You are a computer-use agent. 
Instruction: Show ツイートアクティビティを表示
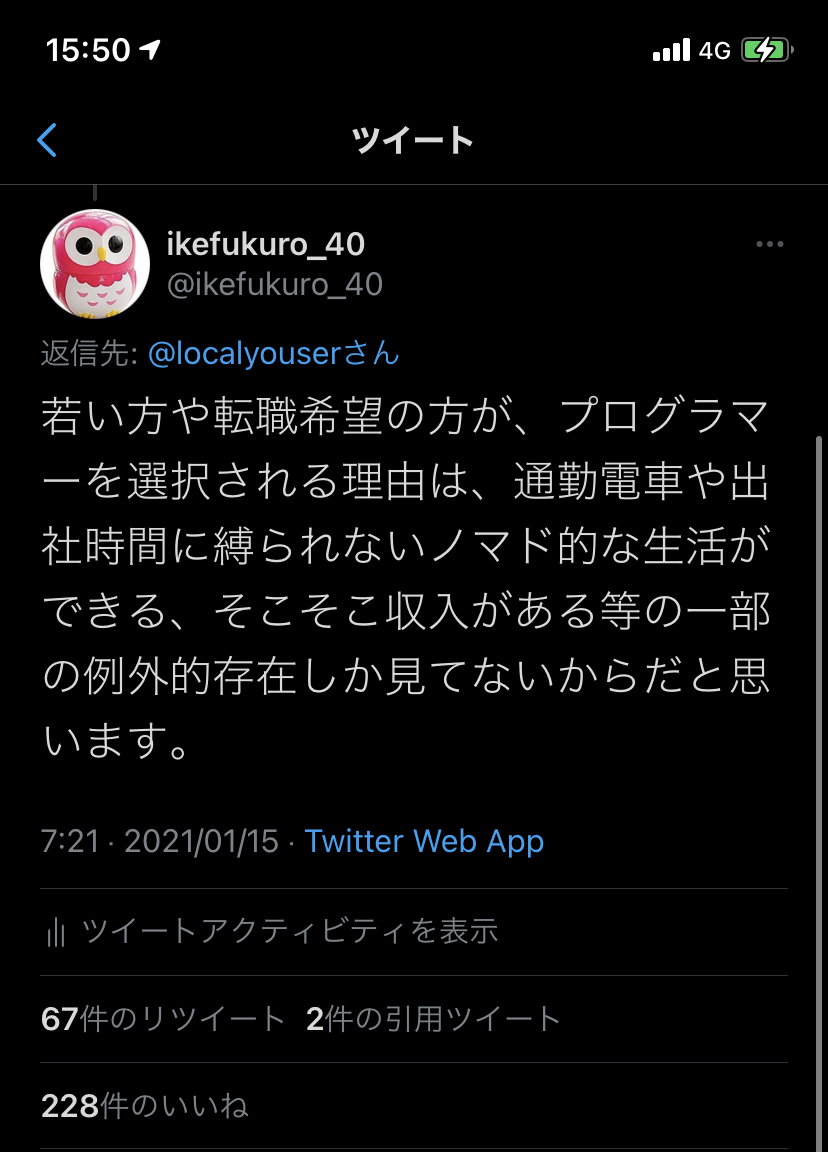coord(290,931)
